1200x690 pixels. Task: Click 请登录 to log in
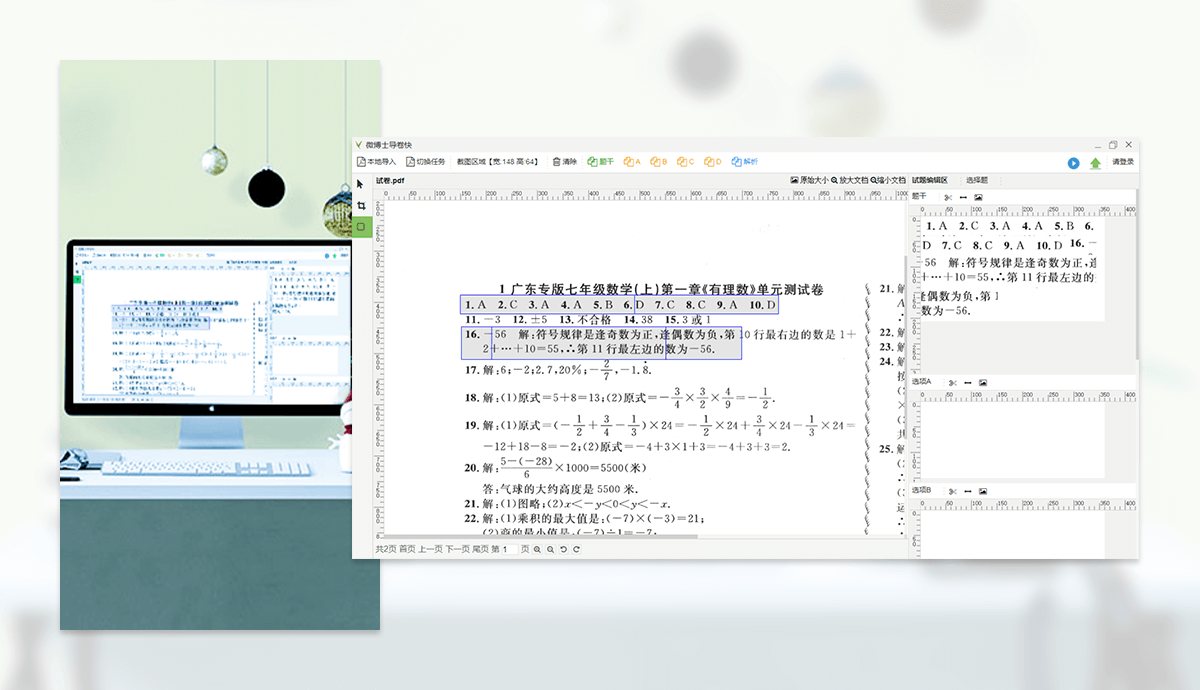click(x=1123, y=162)
